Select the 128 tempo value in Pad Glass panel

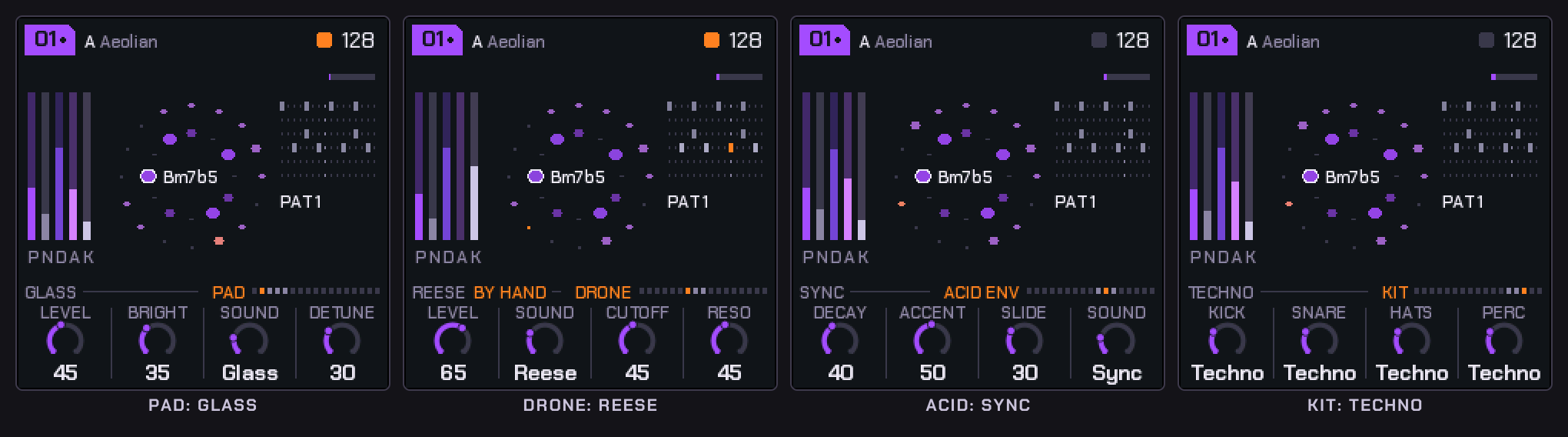click(x=358, y=40)
